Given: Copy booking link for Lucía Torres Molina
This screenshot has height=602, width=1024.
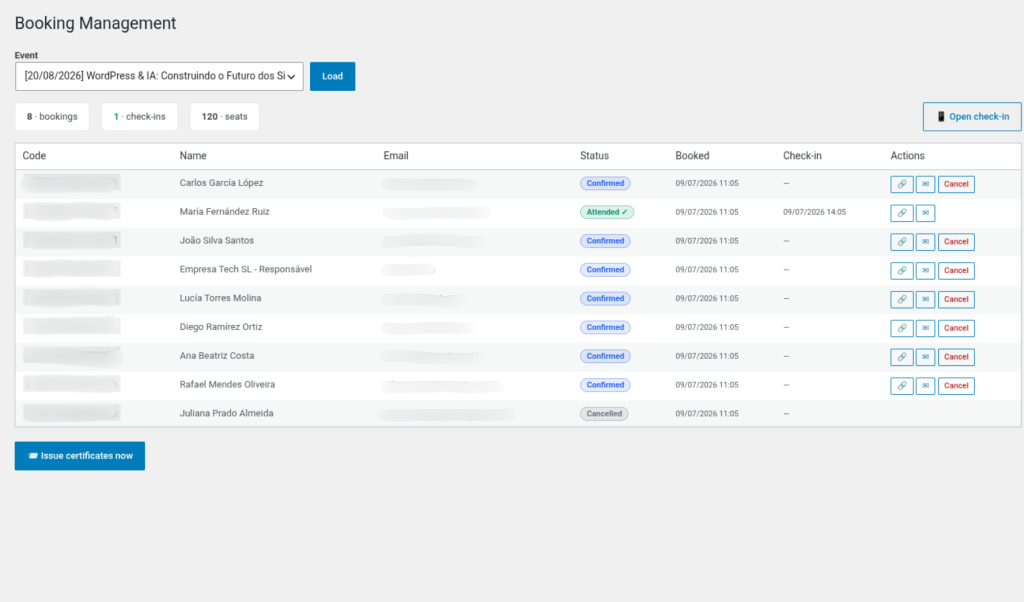Looking at the screenshot, I should pyautogui.click(x=901, y=299).
